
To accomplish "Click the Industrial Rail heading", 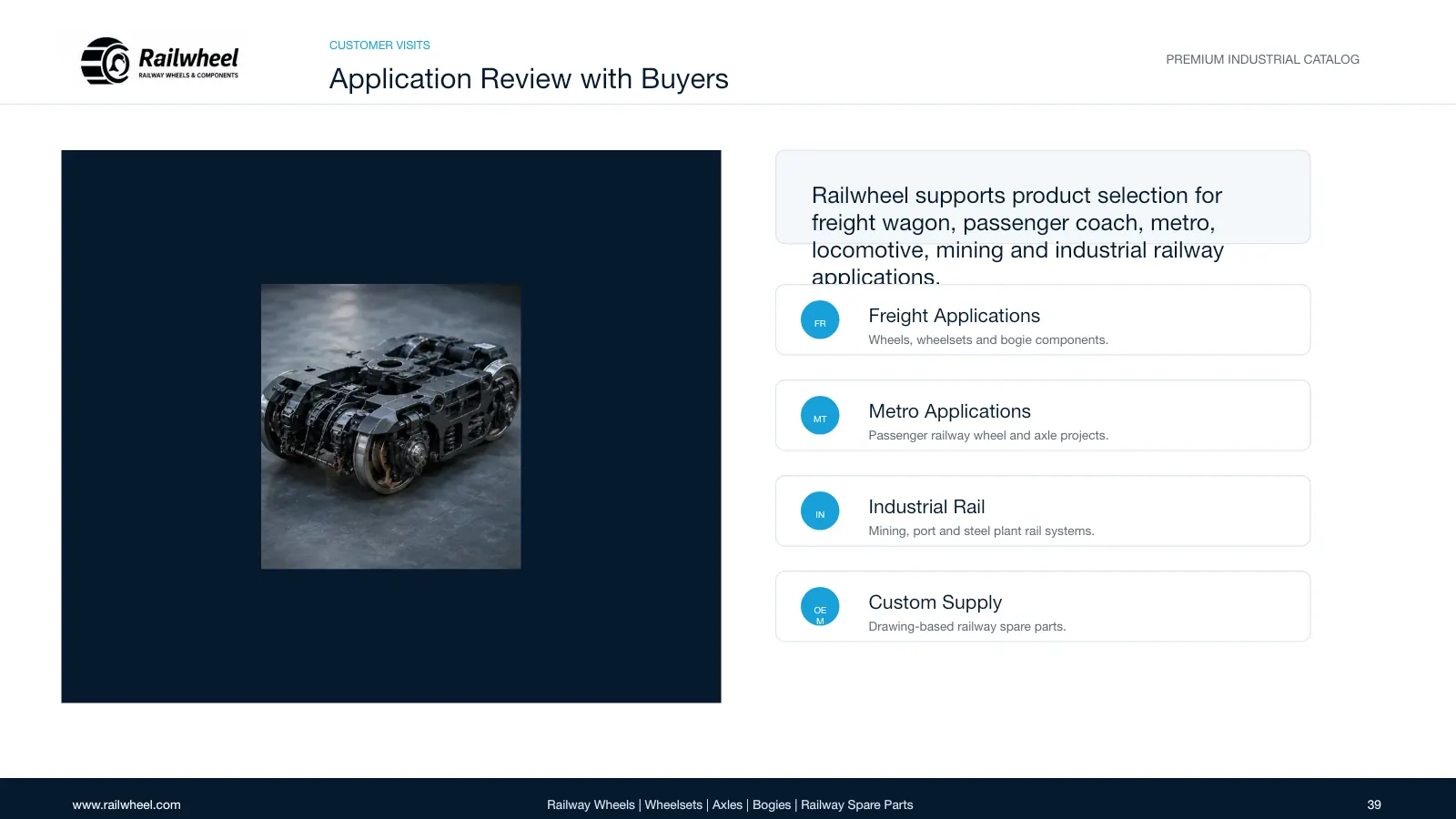I will [926, 507].
